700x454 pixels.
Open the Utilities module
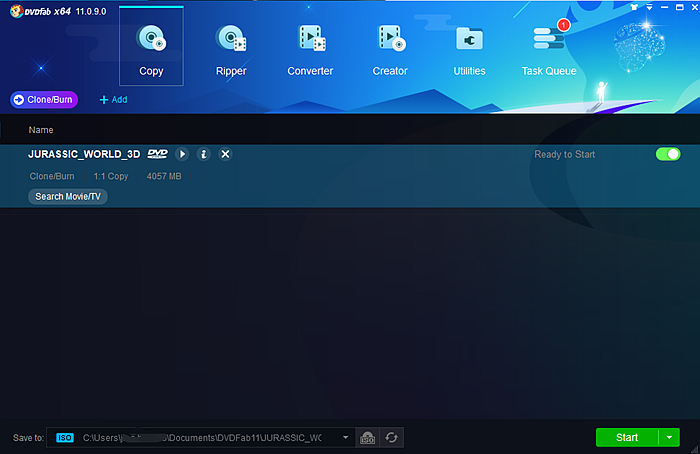(469, 50)
